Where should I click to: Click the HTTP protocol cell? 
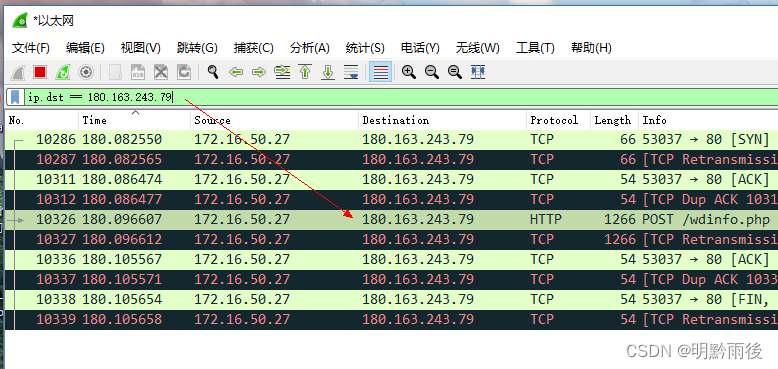pyautogui.click(x=546, y=219)
